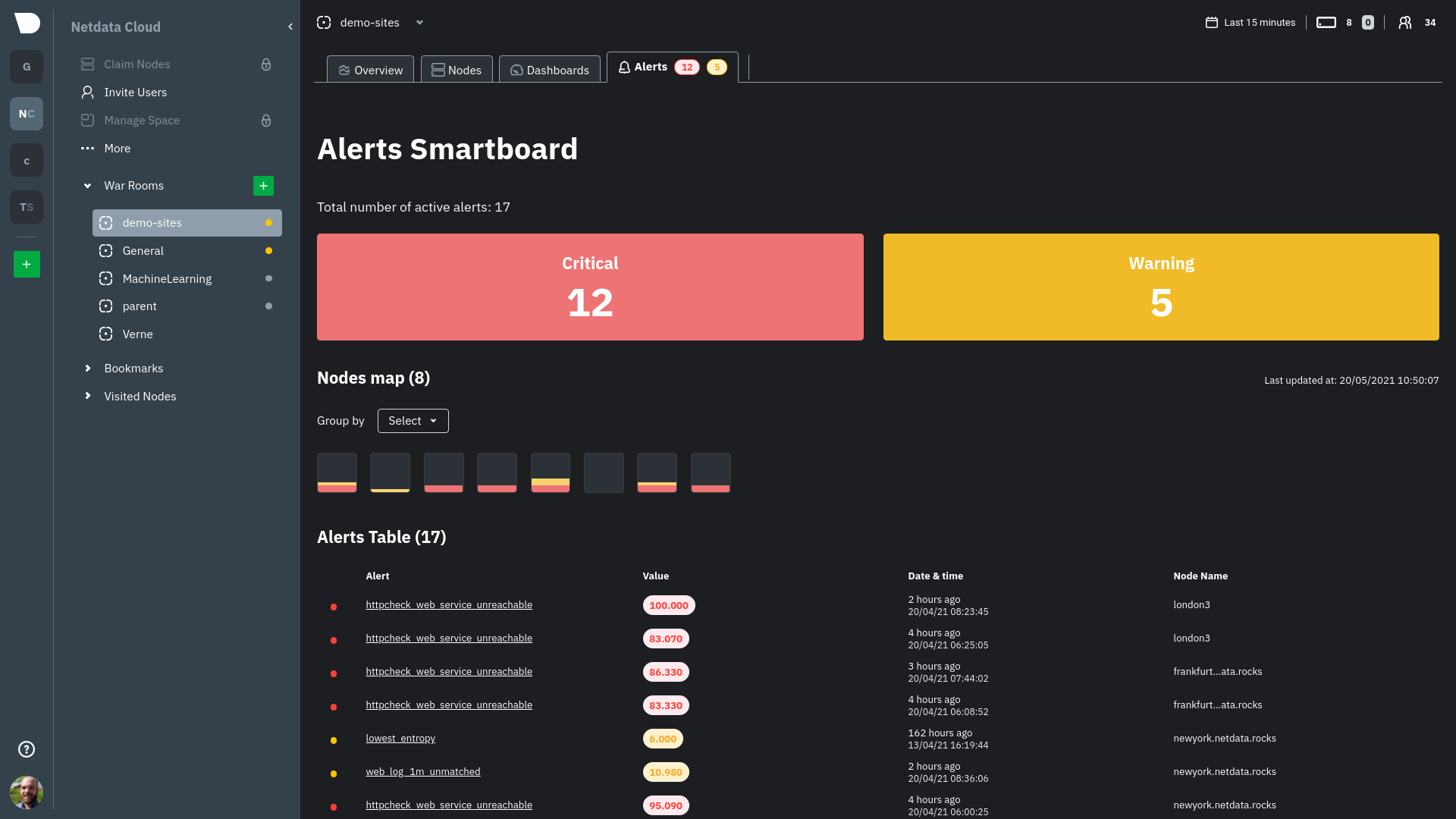1456x819 pixels.
Task: Select the last node tile in map
Action: [x=711, y=472]
